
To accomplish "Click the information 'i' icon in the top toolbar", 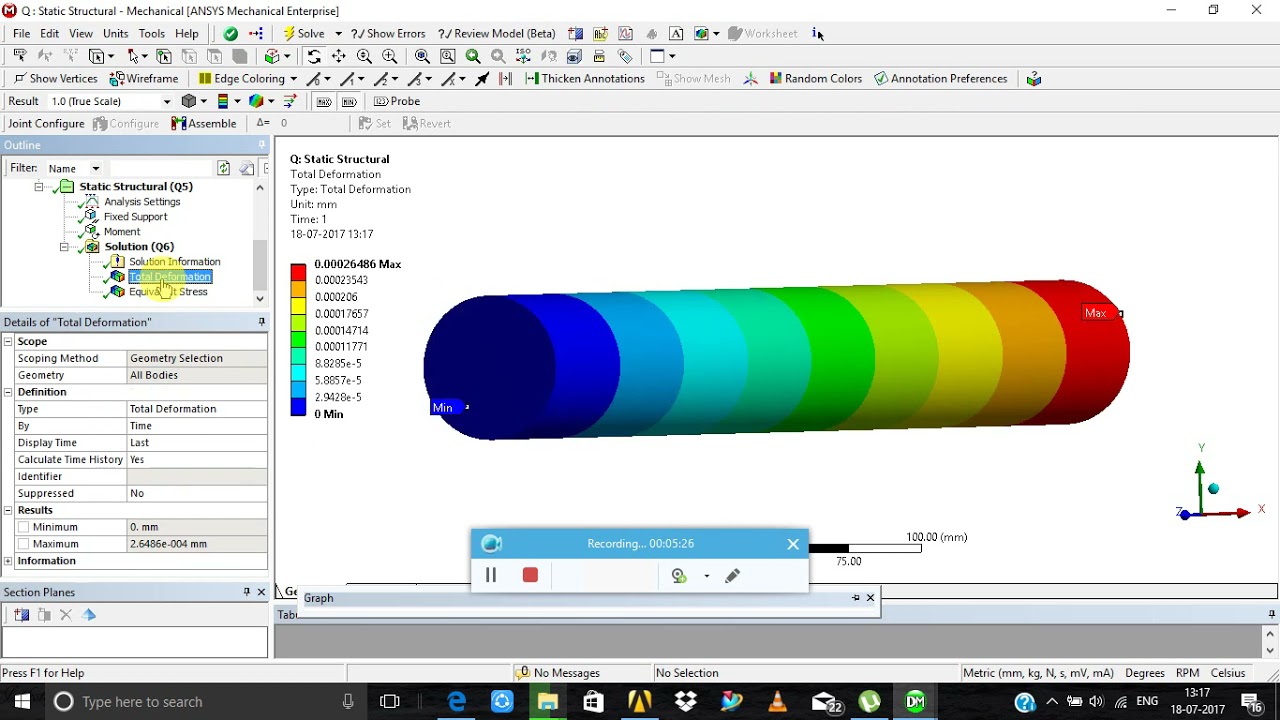I will (x=817, y=33).
